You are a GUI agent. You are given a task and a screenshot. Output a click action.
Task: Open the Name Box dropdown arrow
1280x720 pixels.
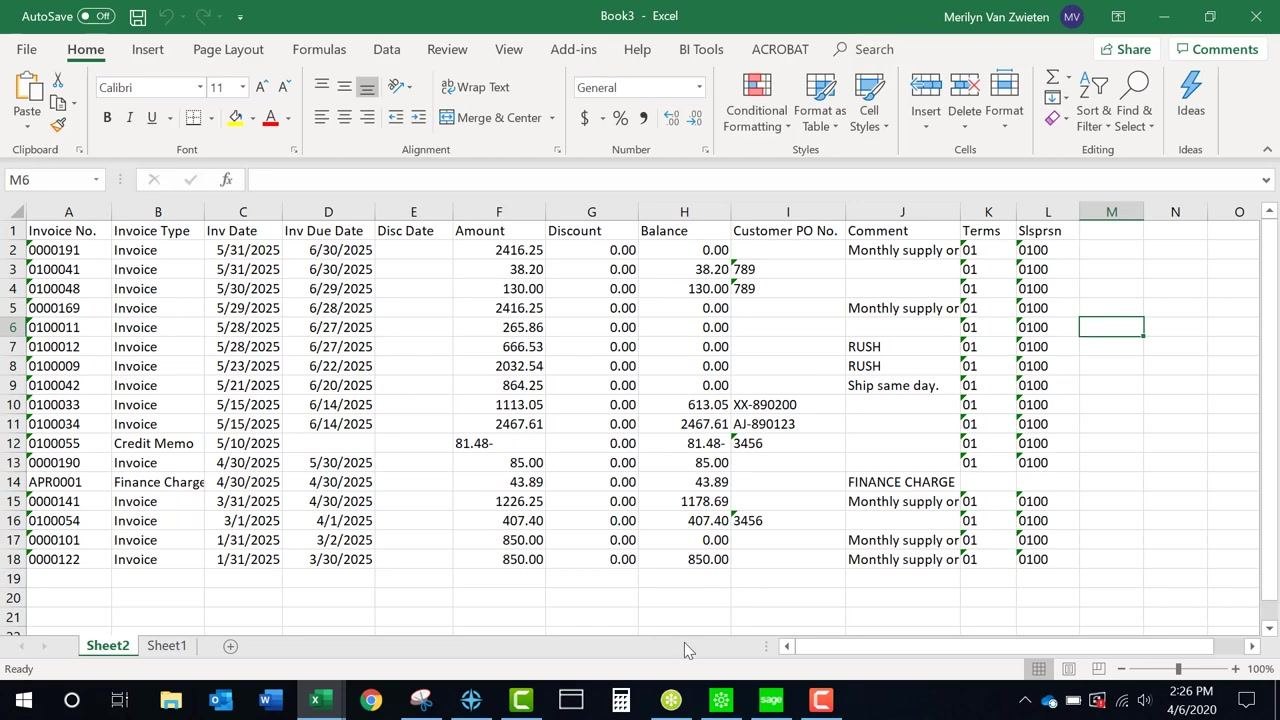(x=96, y=180)
